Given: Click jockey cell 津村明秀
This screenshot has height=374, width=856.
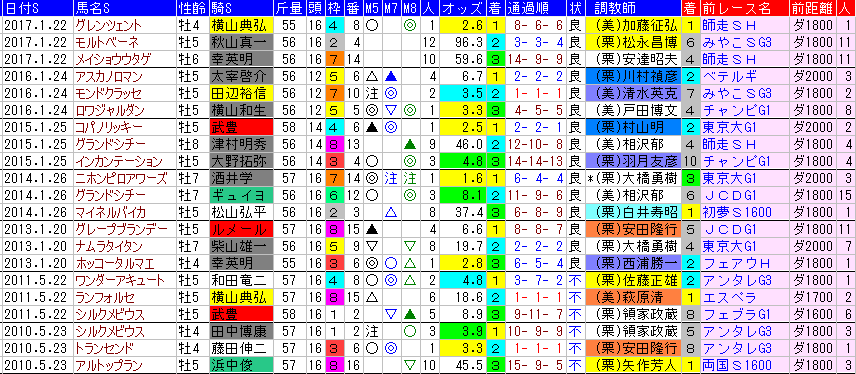Looking at the screenshot, I should point(241,145).
